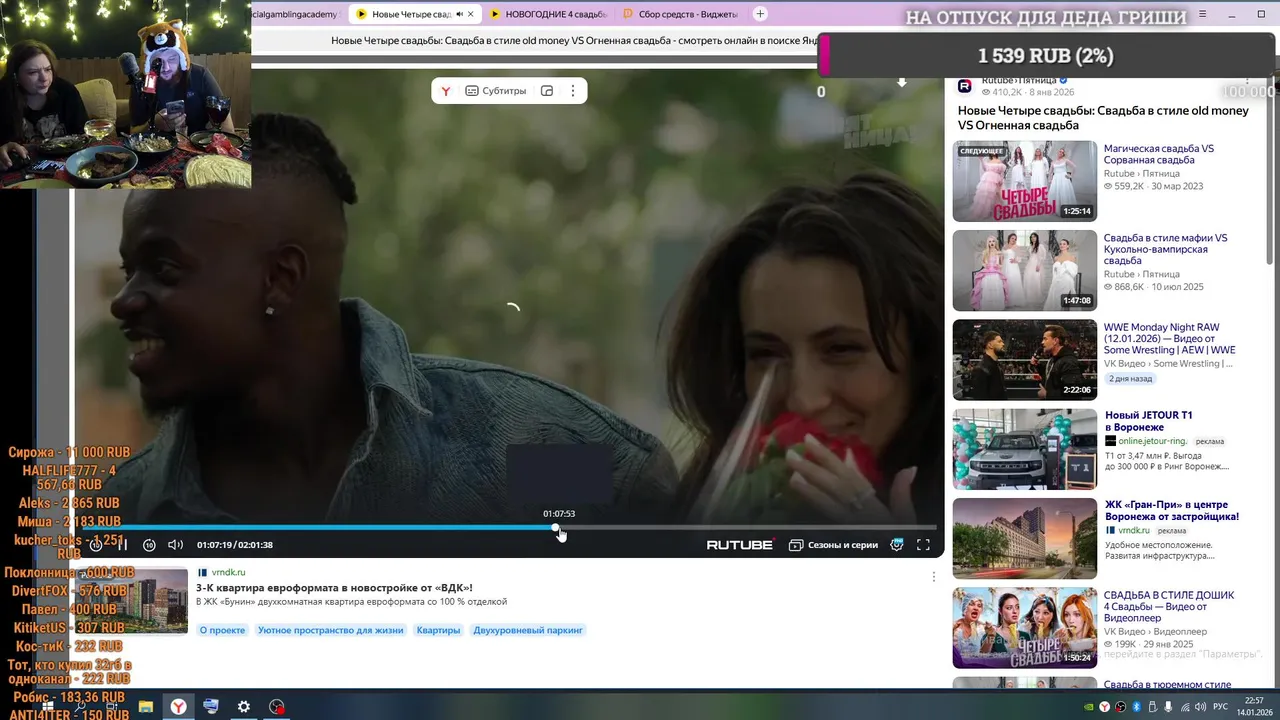Open OBS Studio from taskbar
Image resolution: width=1280 pixels, height=720 pixels.
(x=277, y=707)
